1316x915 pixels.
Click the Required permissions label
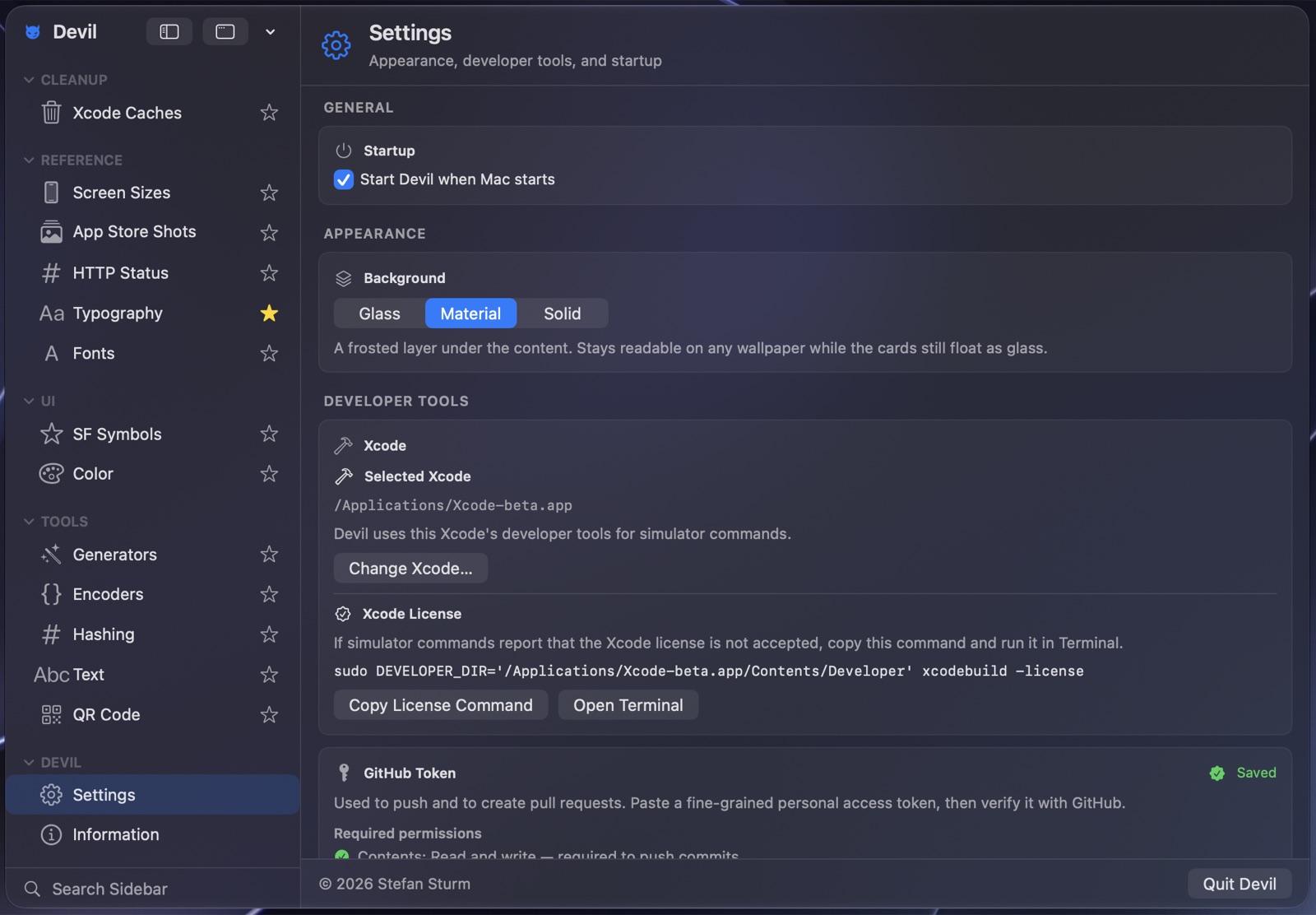[x=408, y=834]
